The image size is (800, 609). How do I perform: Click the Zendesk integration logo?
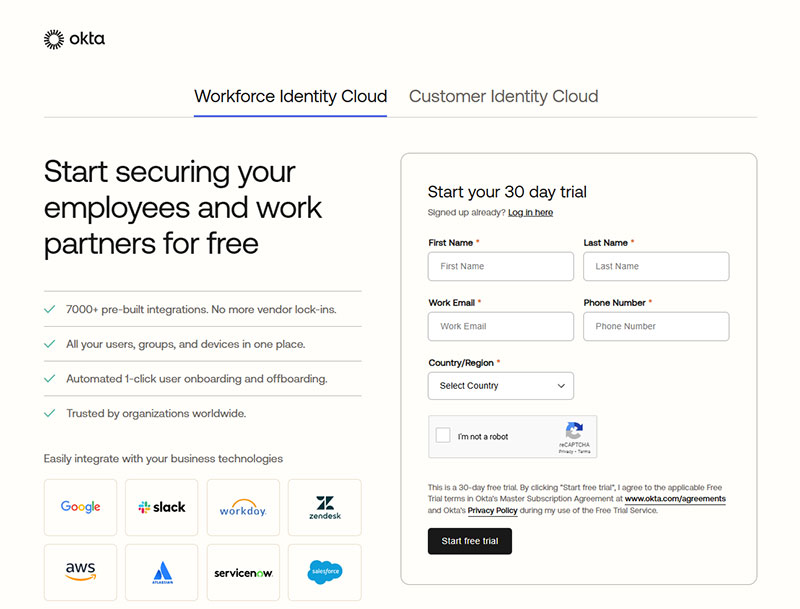[x=324, y=507]
